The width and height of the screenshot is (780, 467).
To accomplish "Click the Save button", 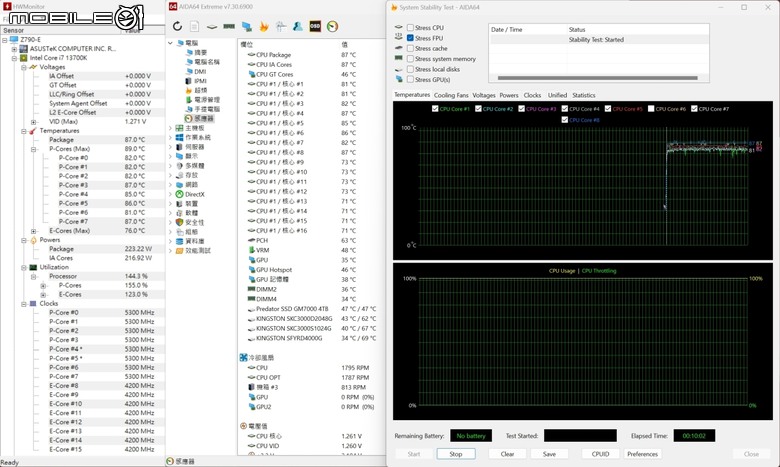I will [x=549, y=454].
